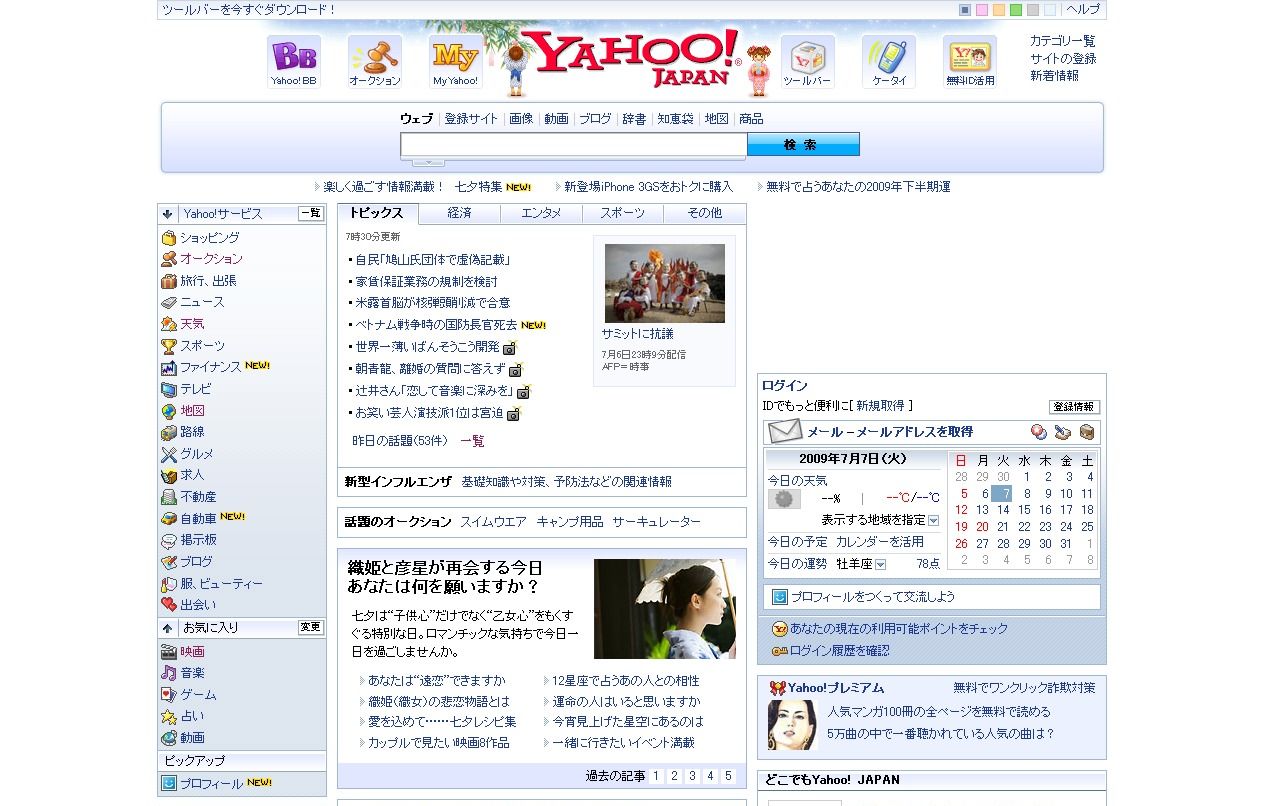Select the orange theme color swatch

point(999,10)
